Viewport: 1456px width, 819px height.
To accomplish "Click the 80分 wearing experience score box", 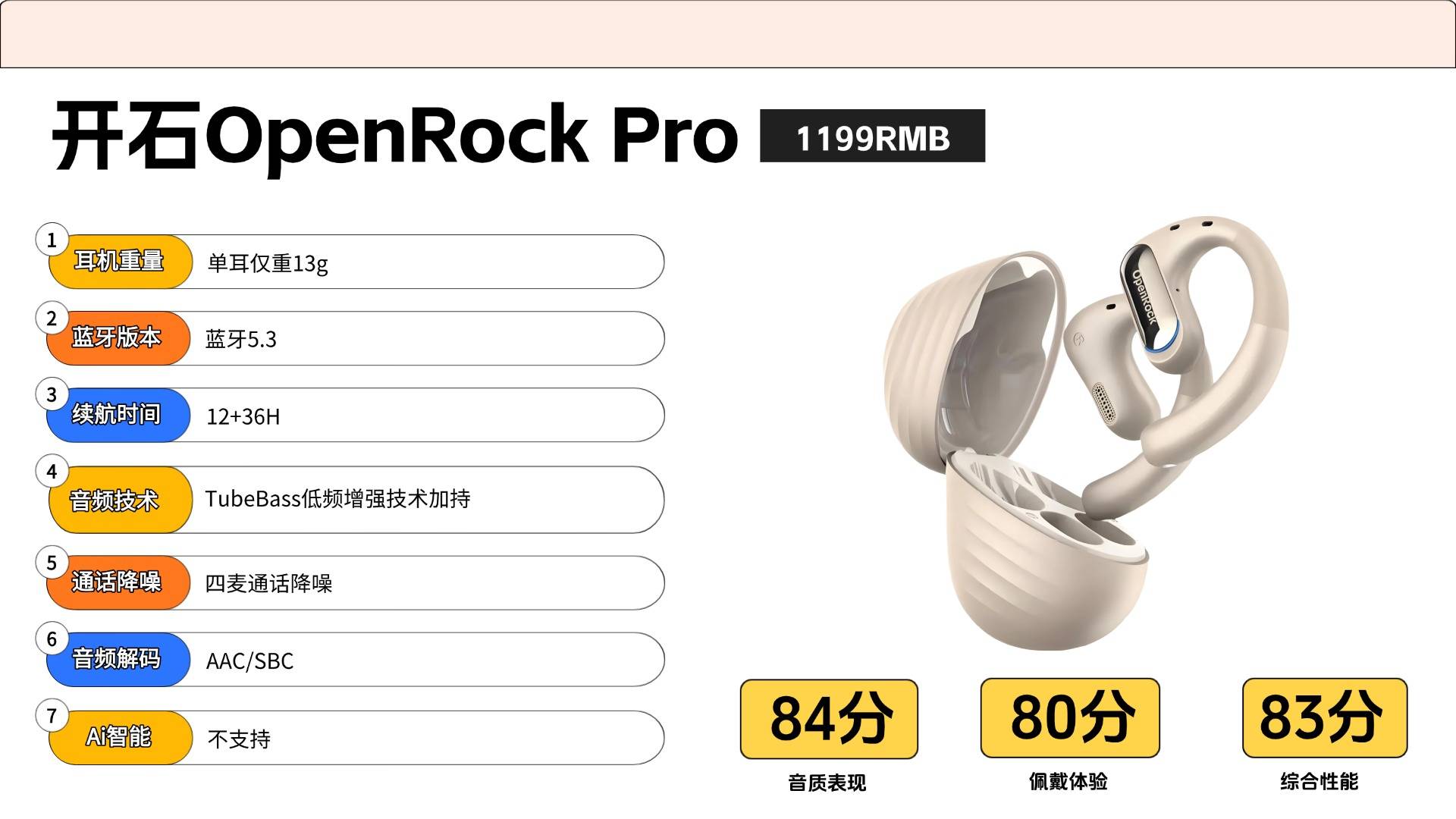I will pyautogui.click(x=1070, y=718).
